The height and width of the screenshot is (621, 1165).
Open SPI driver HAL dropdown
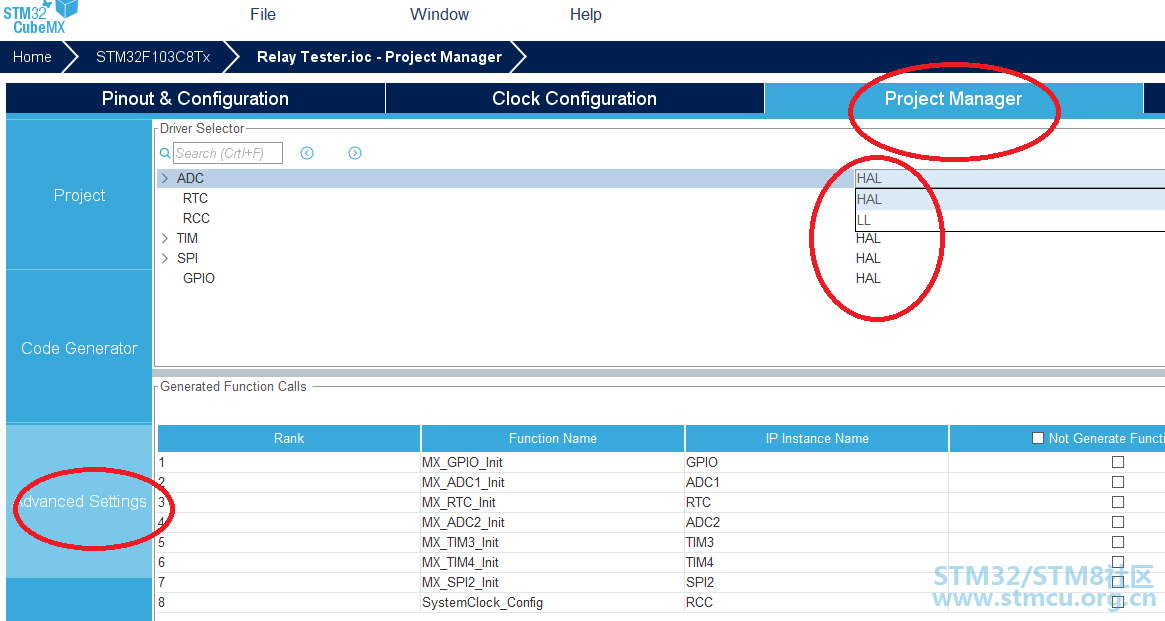(868, 259)
